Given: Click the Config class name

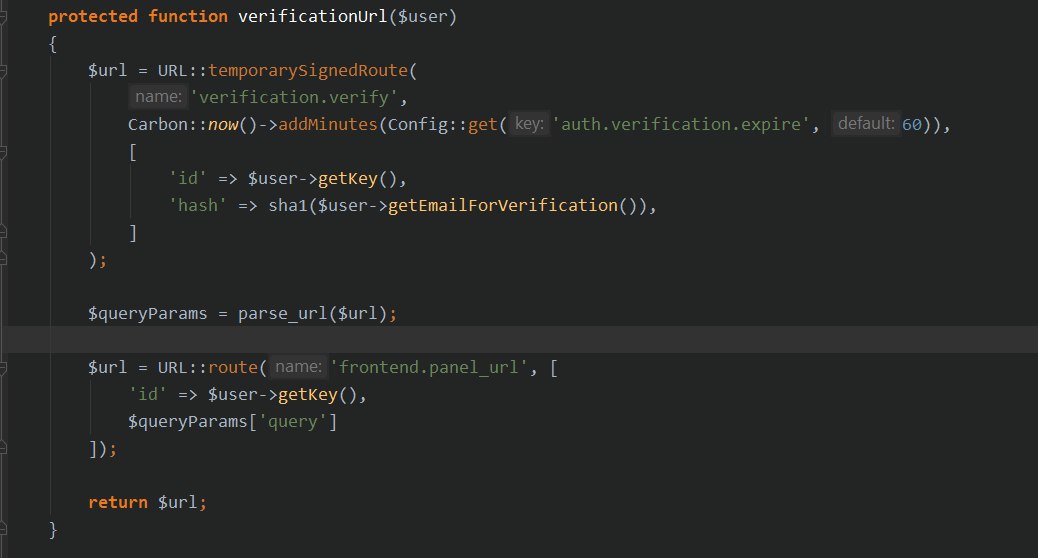Looking at the screenshot, I should [418, 124].
